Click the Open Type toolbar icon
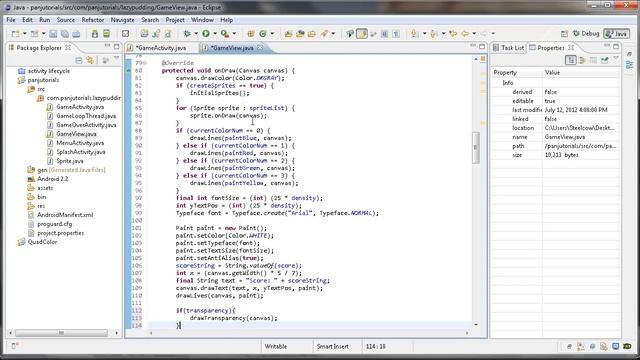The height and width of the screenshot is (360, 640). (288, 34)
